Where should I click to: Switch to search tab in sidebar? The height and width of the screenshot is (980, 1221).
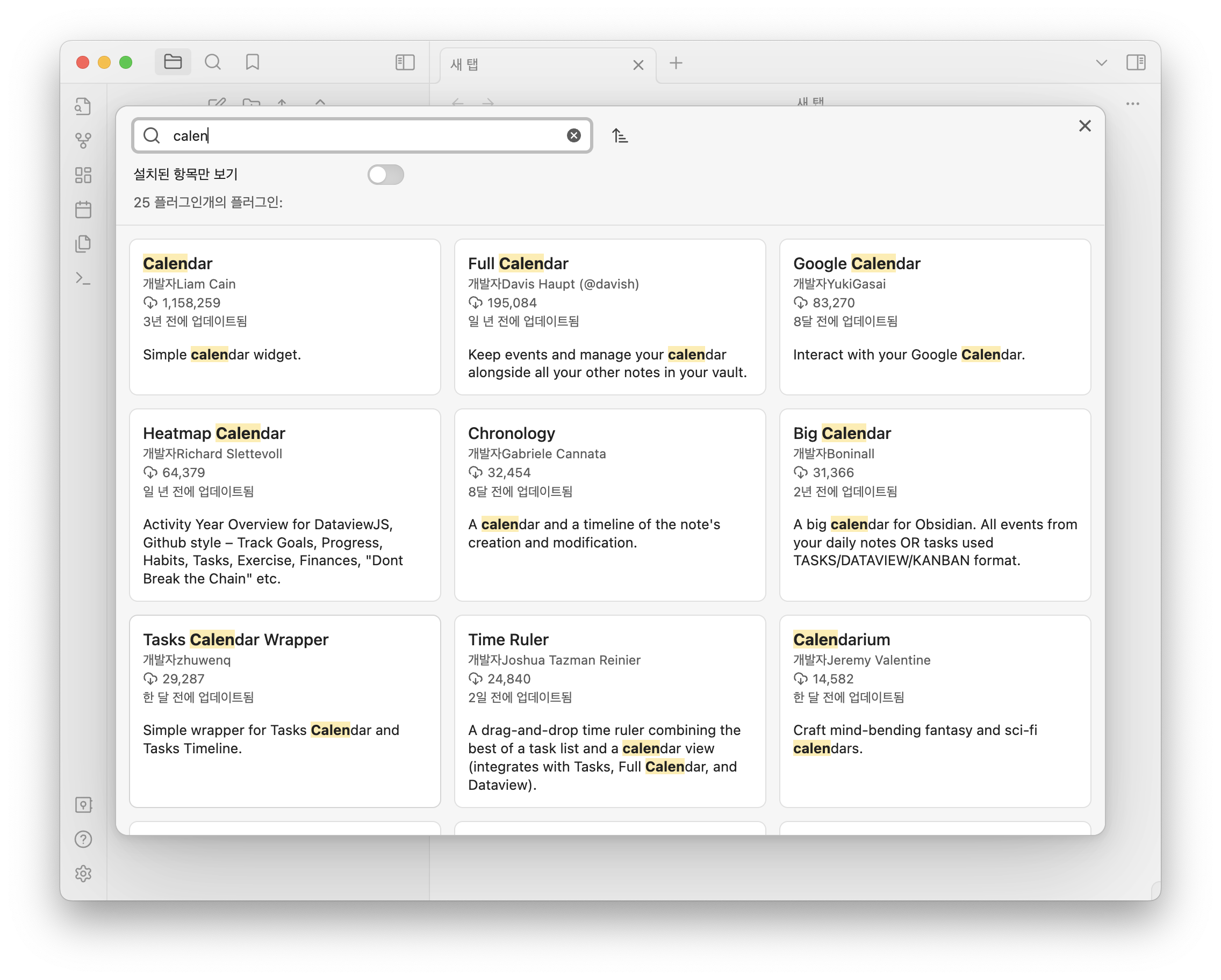[213, 62]
